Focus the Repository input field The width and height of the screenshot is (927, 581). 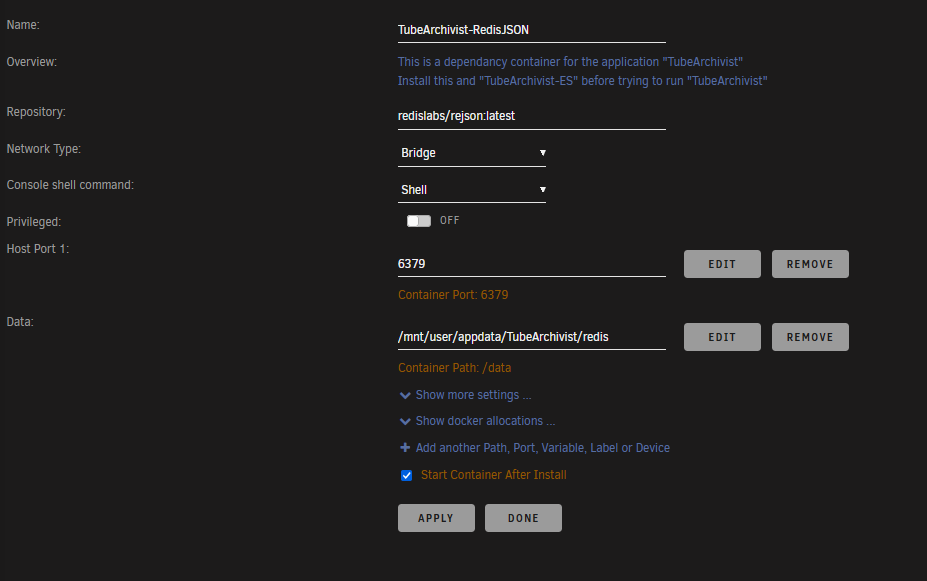(531, 116)
